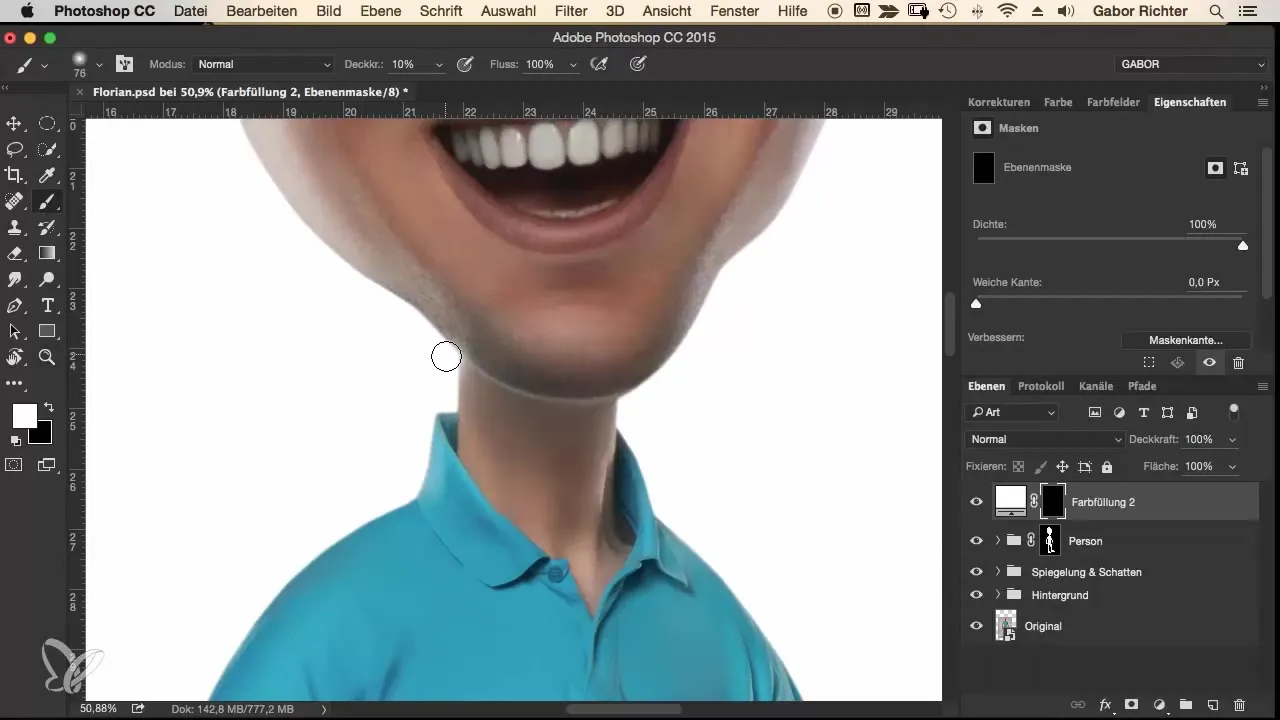Switch to the Korrekturen tab
Image resolution: width=1280 pixels, height=720 pixels.
(x=999, y=102)
